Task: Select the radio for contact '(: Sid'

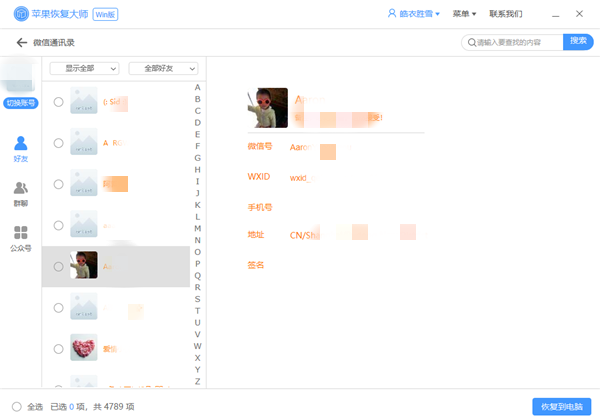Action: [x=59, y=102]
